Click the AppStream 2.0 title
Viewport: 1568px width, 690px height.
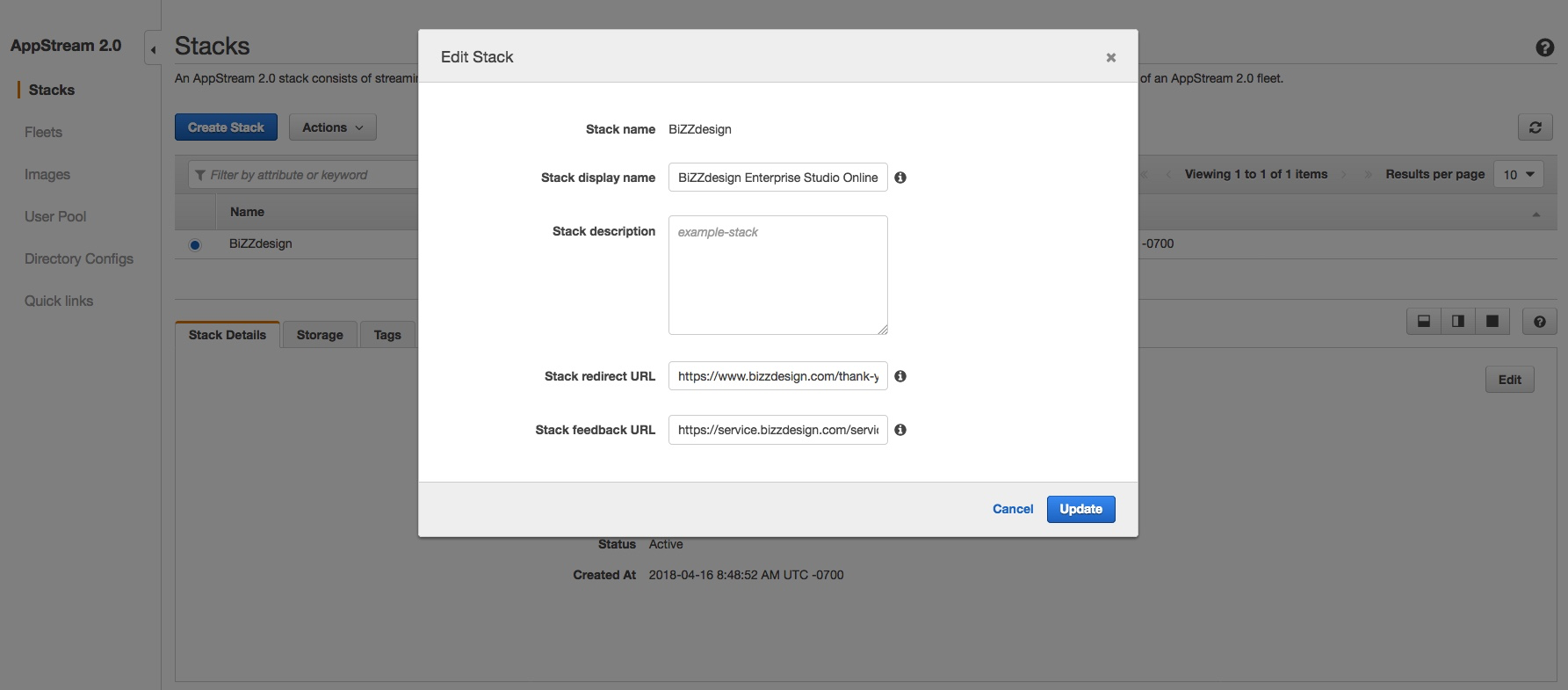(66, 46)
